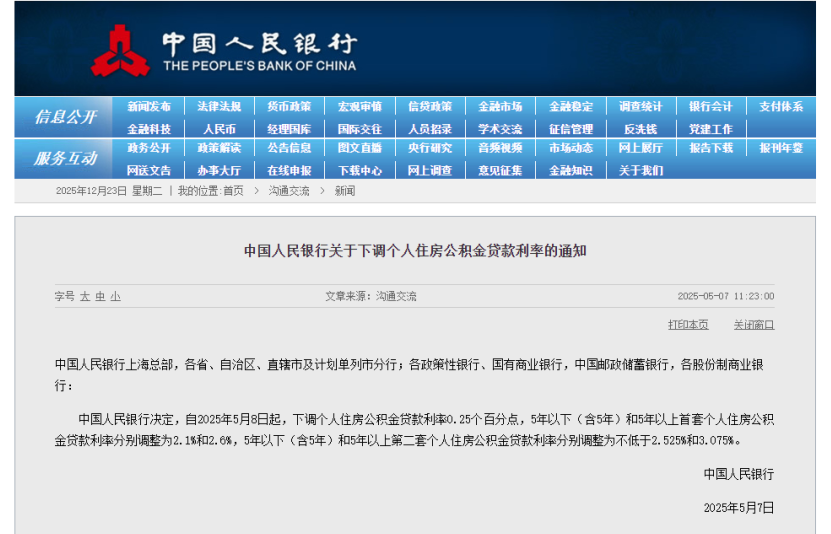The width and height of the screenshot is (831, 534).
Task: Navigate to 支付体系 section
Action: (x=781, y=107)
